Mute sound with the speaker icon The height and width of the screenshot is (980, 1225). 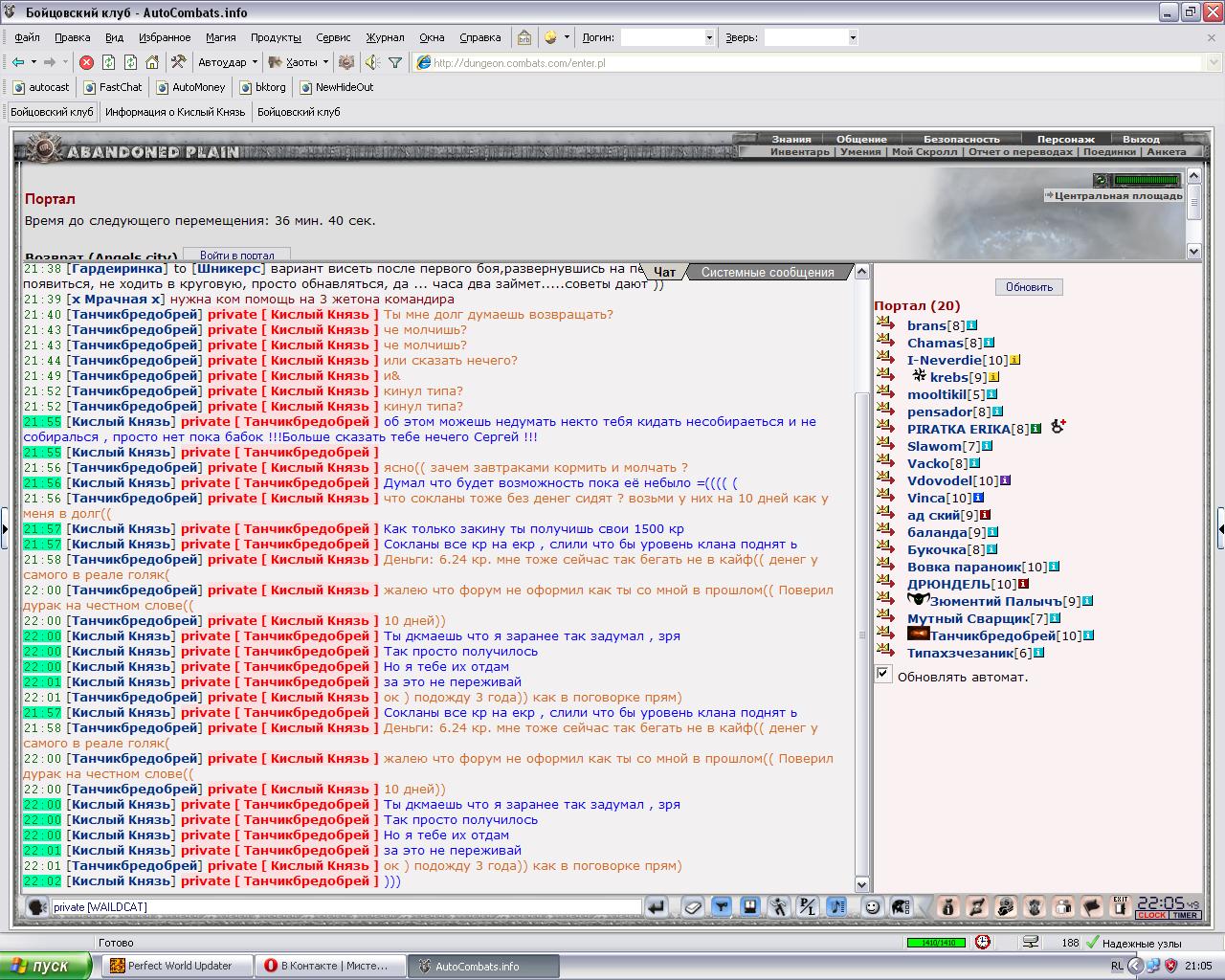pos(371,62)
